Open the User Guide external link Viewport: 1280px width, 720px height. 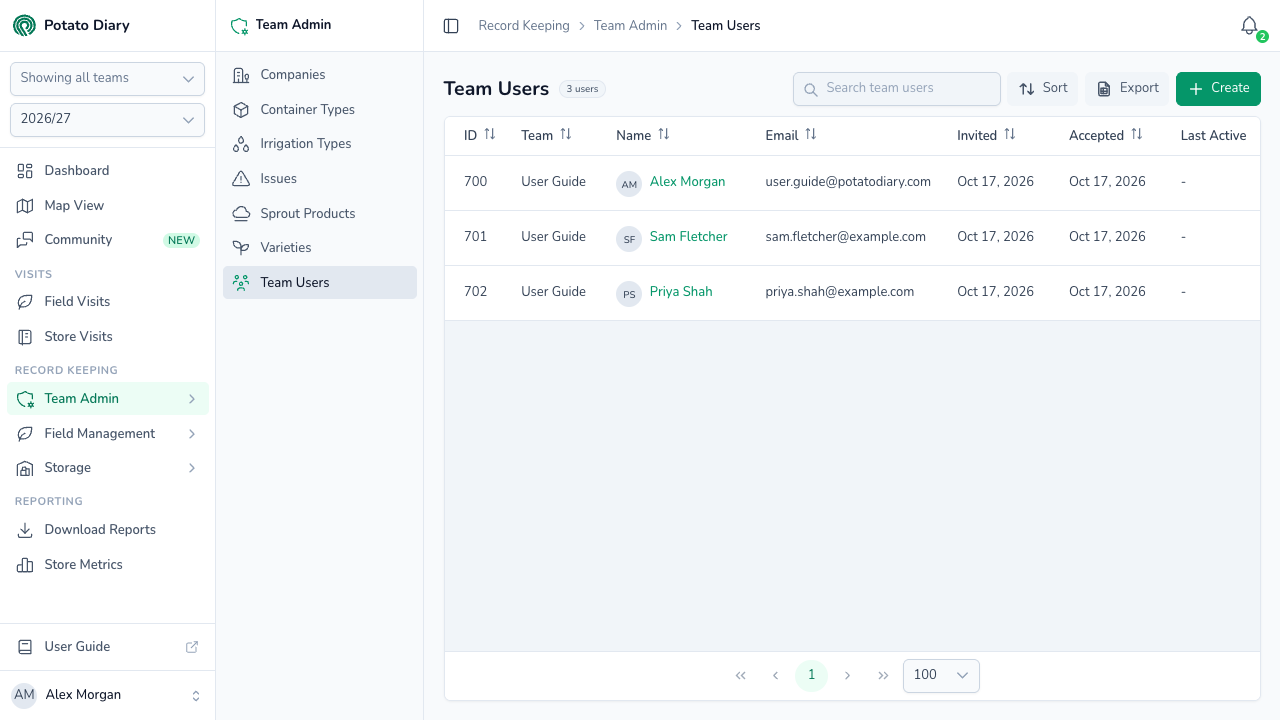tap(108, 647)
